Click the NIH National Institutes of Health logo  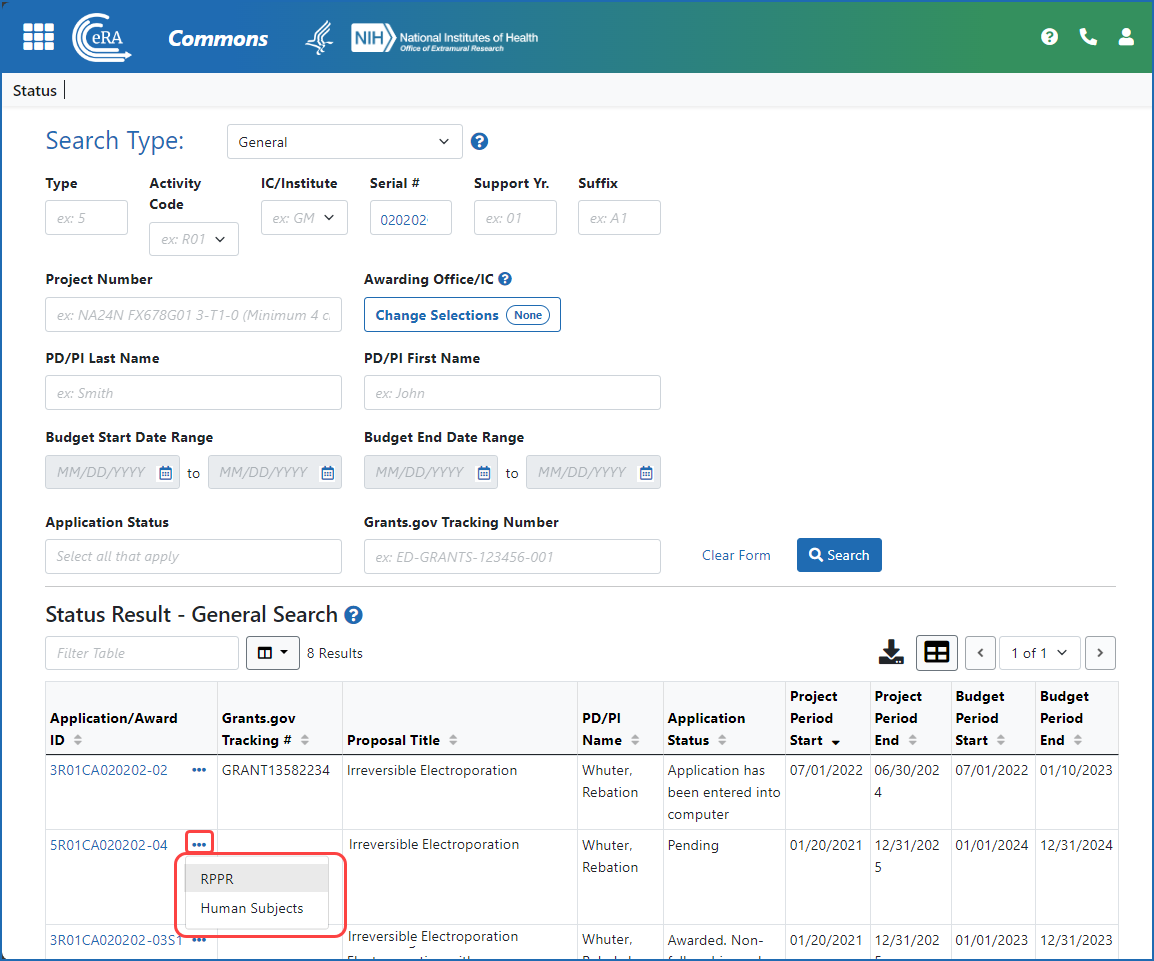point(445,38)
